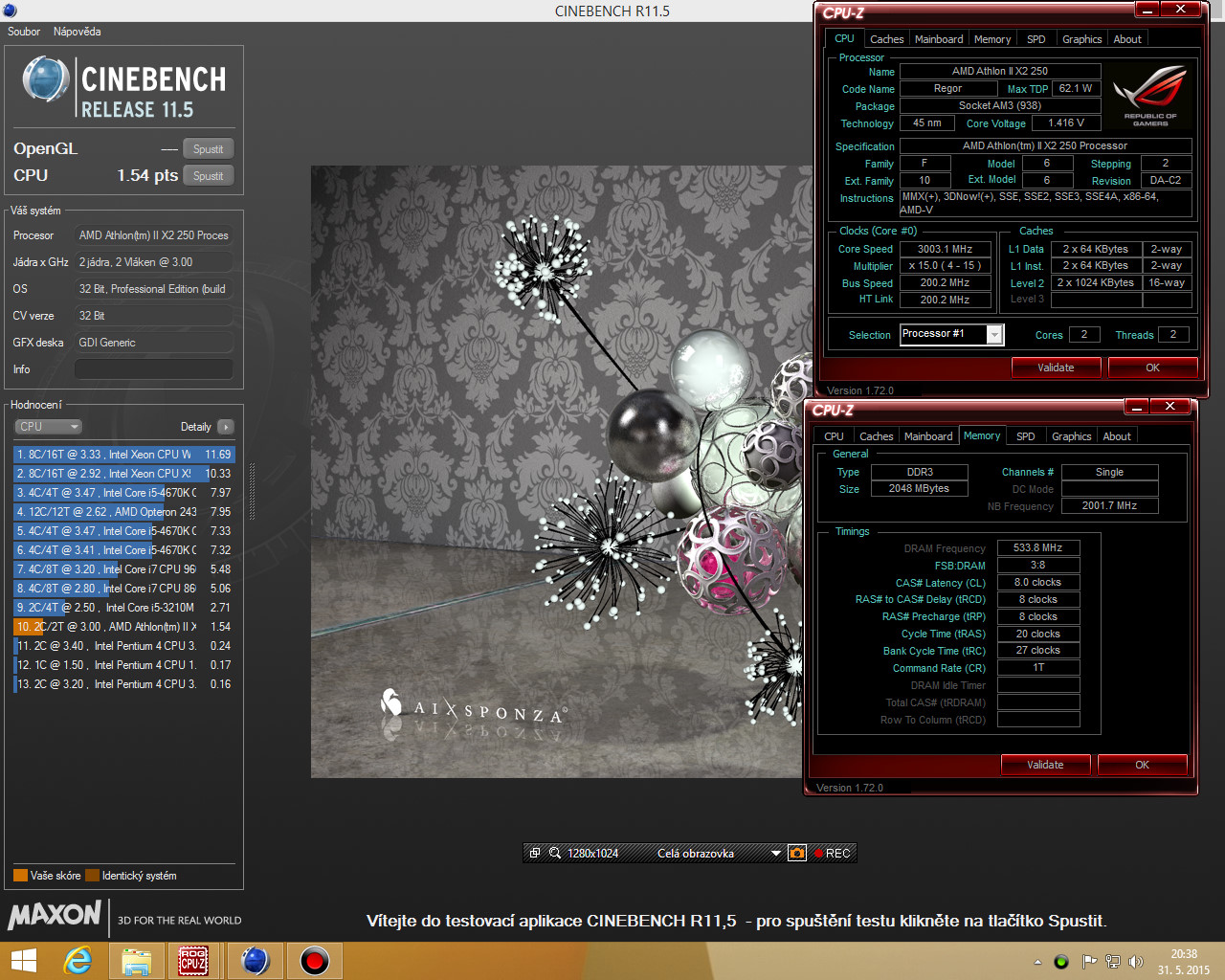Select Mainboard tab in upper CPU-Z window
This screenshot has height=980, width=1225.
939,39
